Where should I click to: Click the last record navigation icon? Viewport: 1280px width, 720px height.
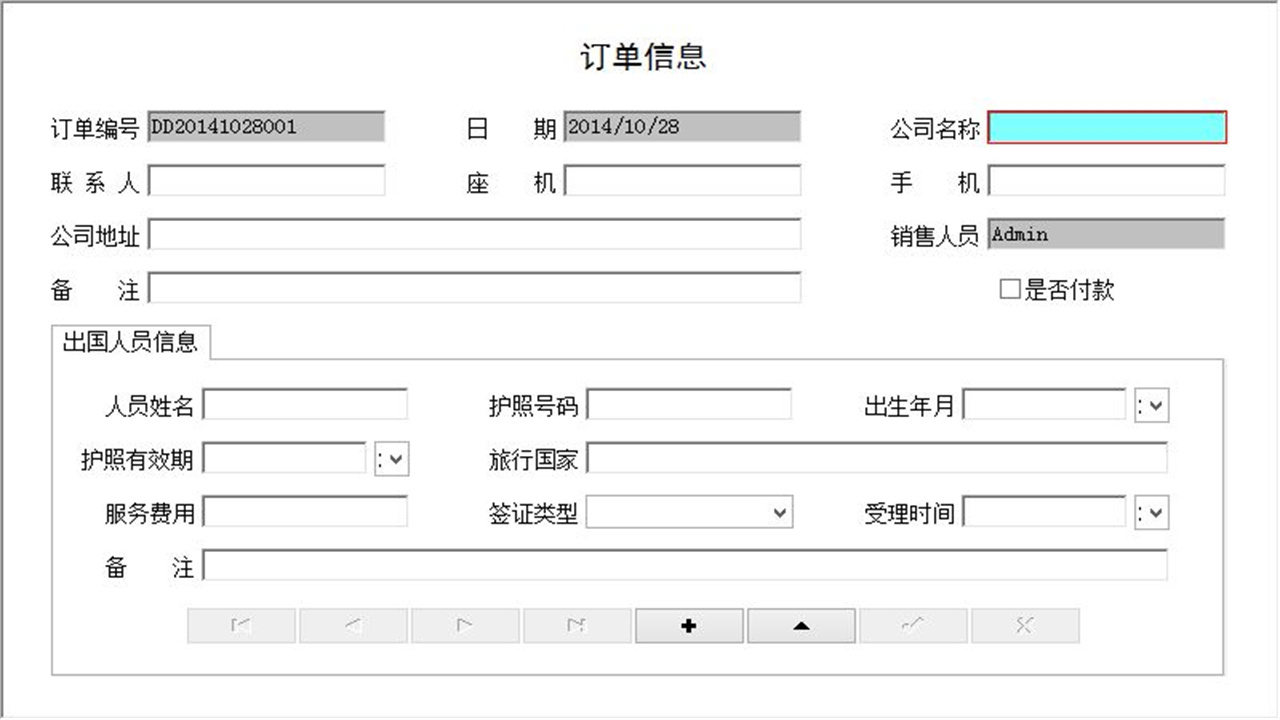click(577, 625)
